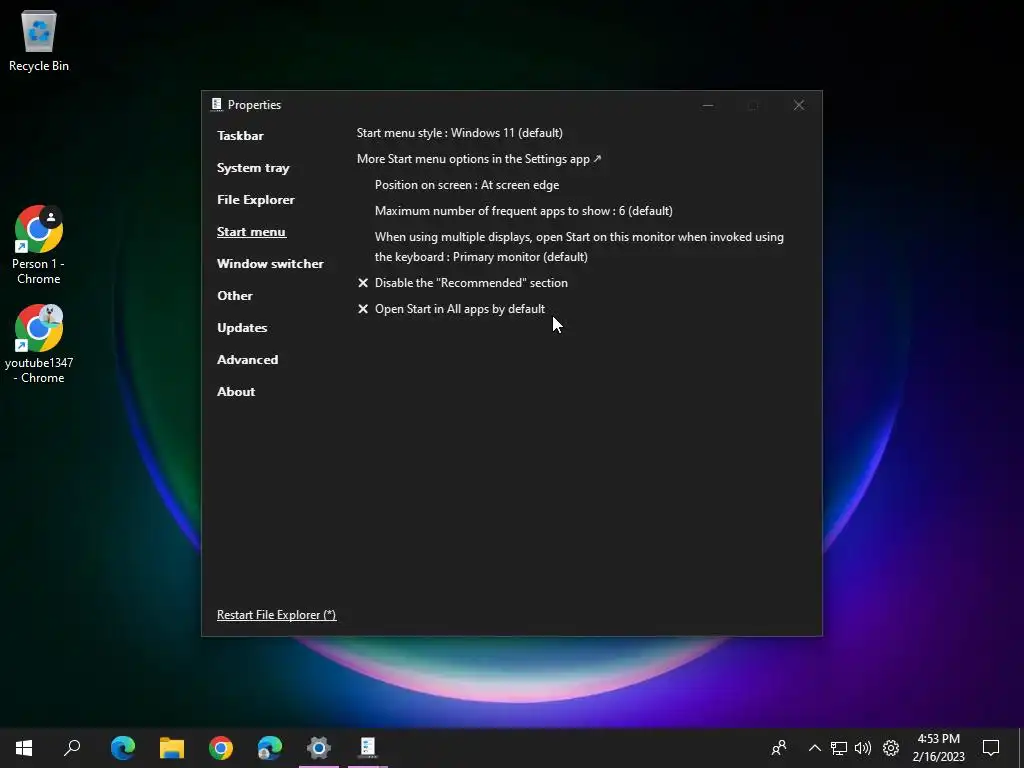Open the Recycle Bin desktop icon
Screen dimensions: 1024x768
(39, 40)
